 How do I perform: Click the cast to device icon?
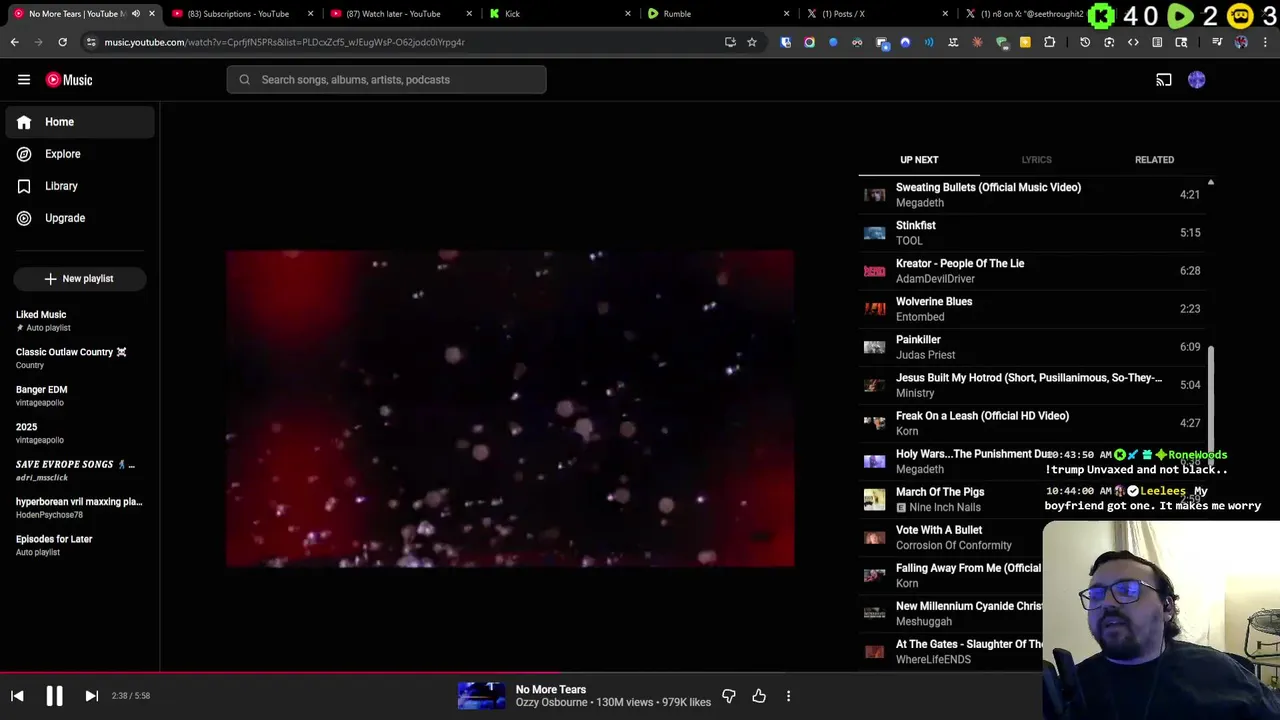pos(1164,80)
